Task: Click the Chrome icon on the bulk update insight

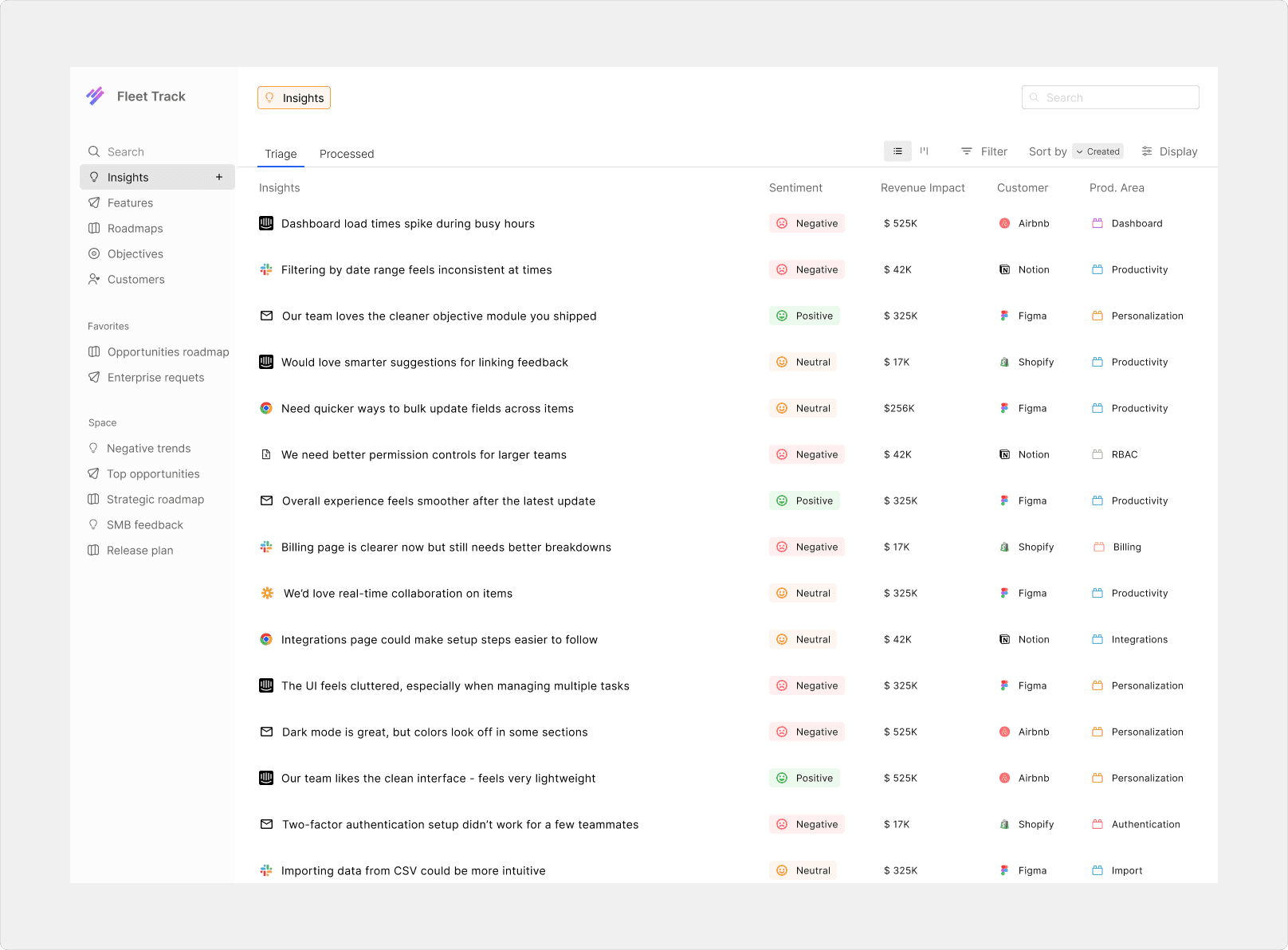Action: [x=266, y=408]
